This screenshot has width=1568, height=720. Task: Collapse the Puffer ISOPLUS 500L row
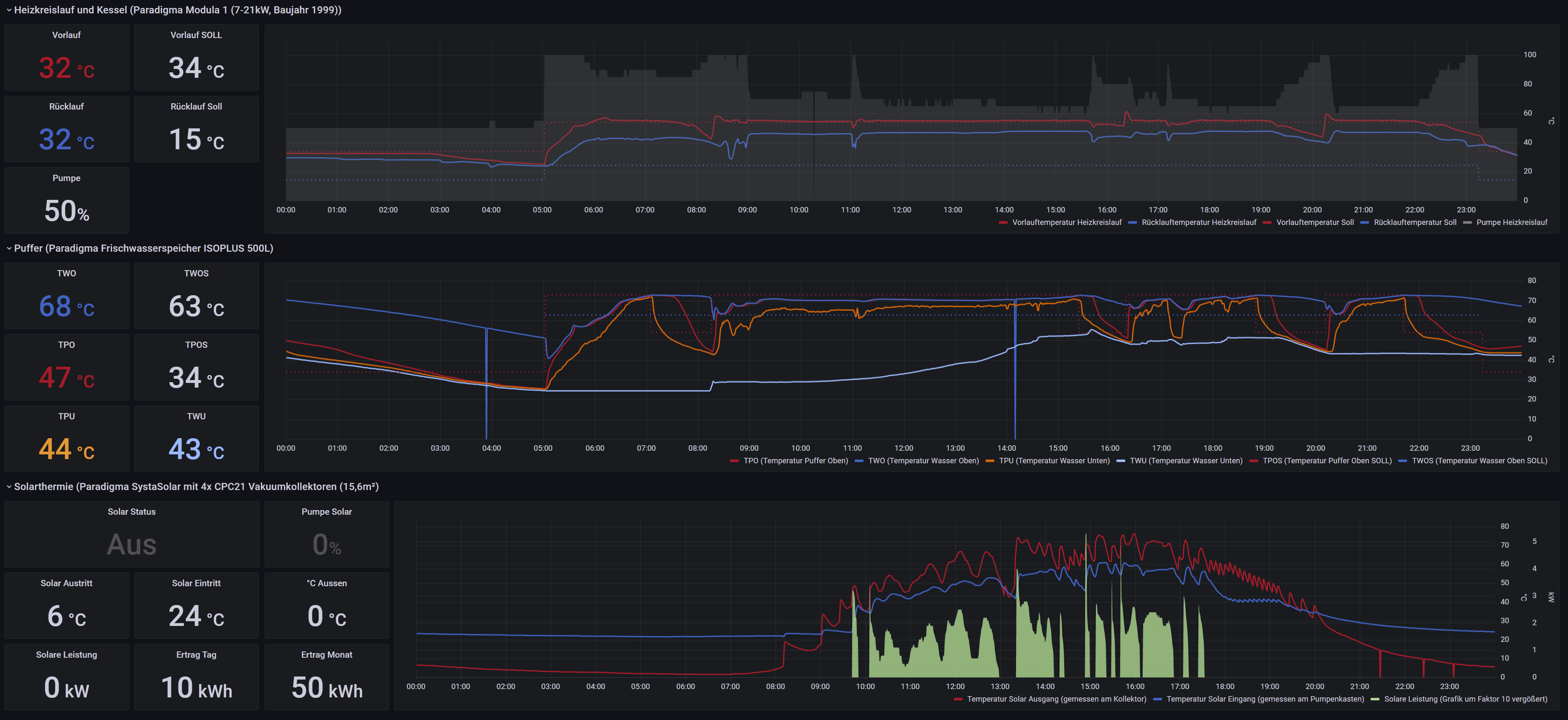139,248
